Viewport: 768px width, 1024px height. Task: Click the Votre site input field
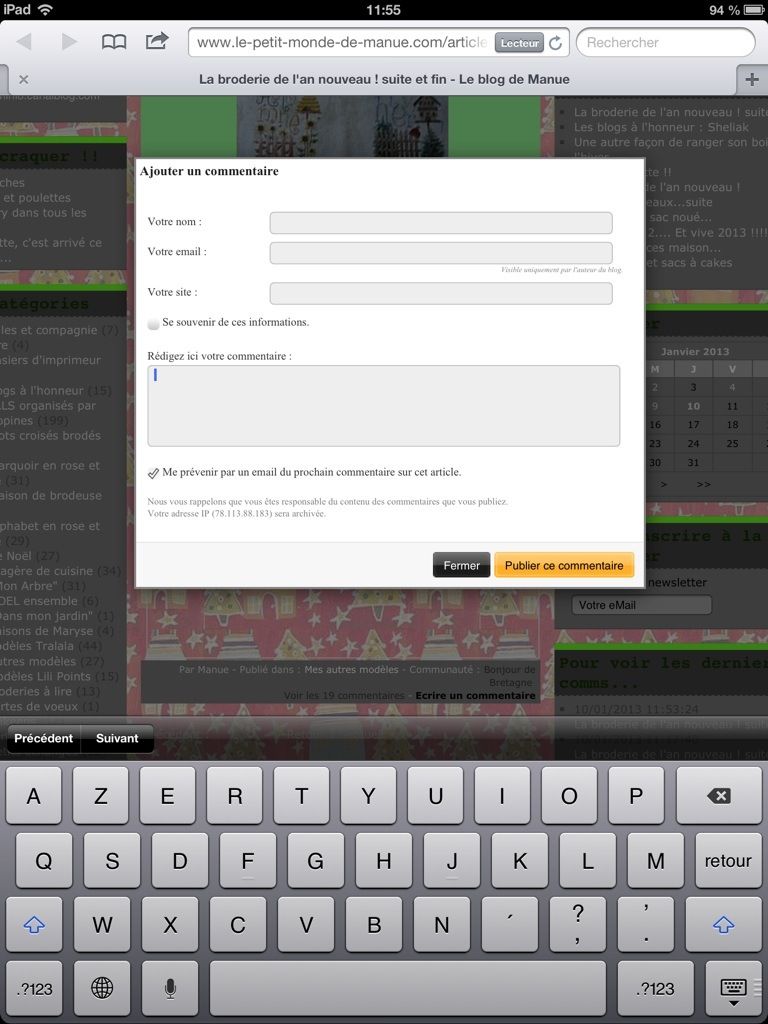coord(441,293)
